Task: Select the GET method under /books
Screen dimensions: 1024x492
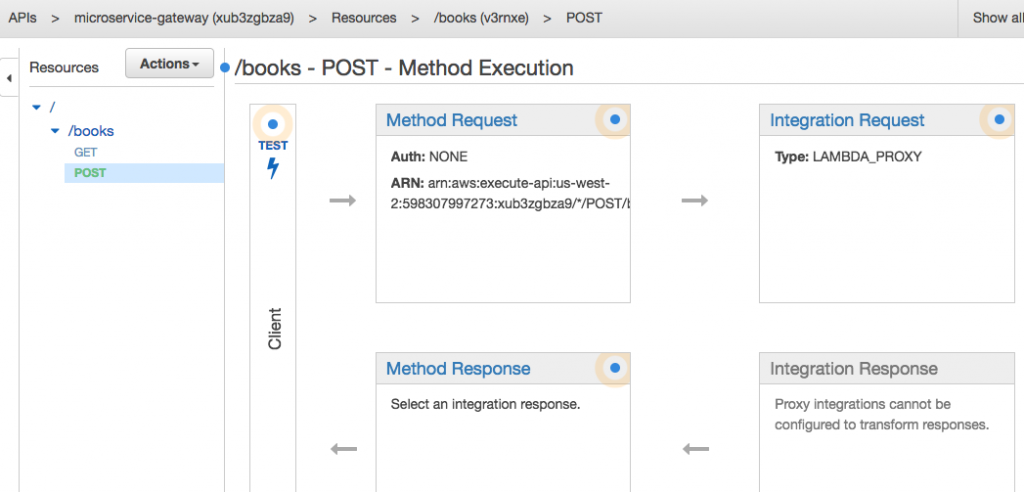Action: 86,152
